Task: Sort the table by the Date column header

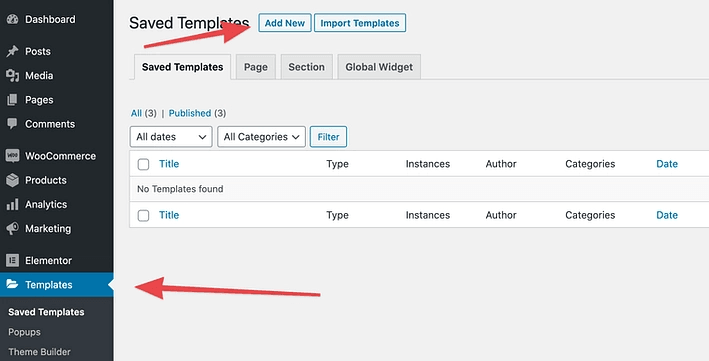Action: 667,164
